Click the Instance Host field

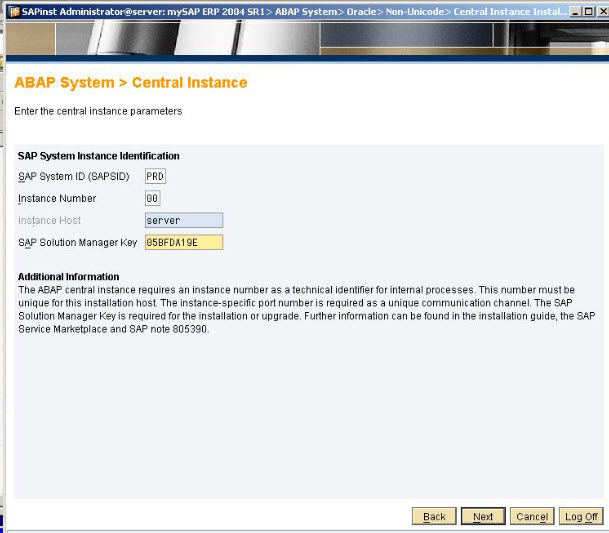pos(184,220)
